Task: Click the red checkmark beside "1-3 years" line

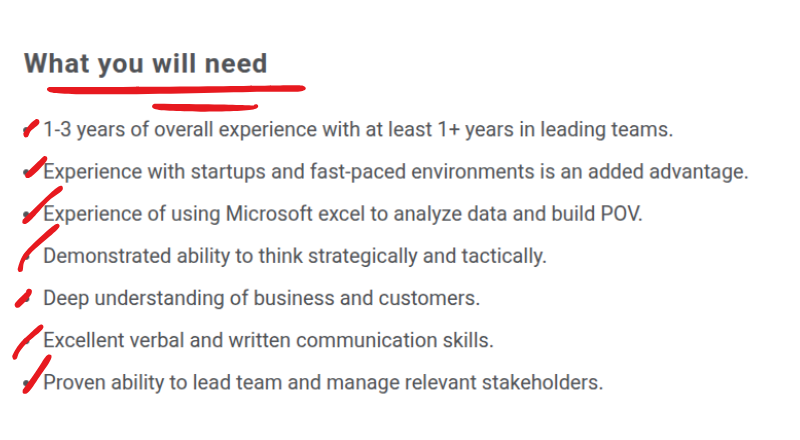Action: point(30,129)
